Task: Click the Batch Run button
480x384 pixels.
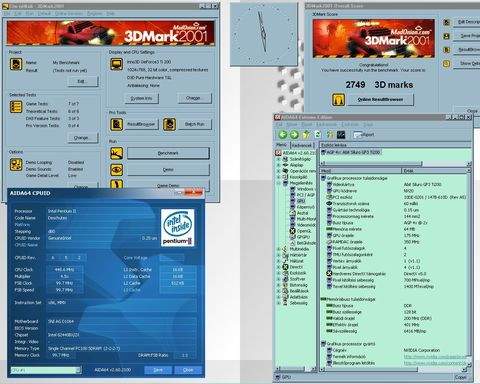Action: pos(194,124)
